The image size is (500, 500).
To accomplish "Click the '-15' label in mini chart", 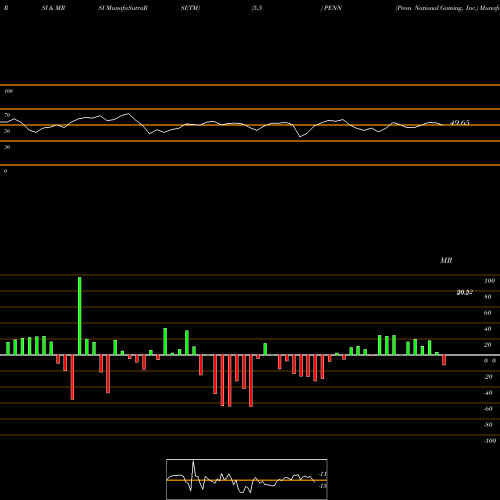I will click(x=323, y=486).
